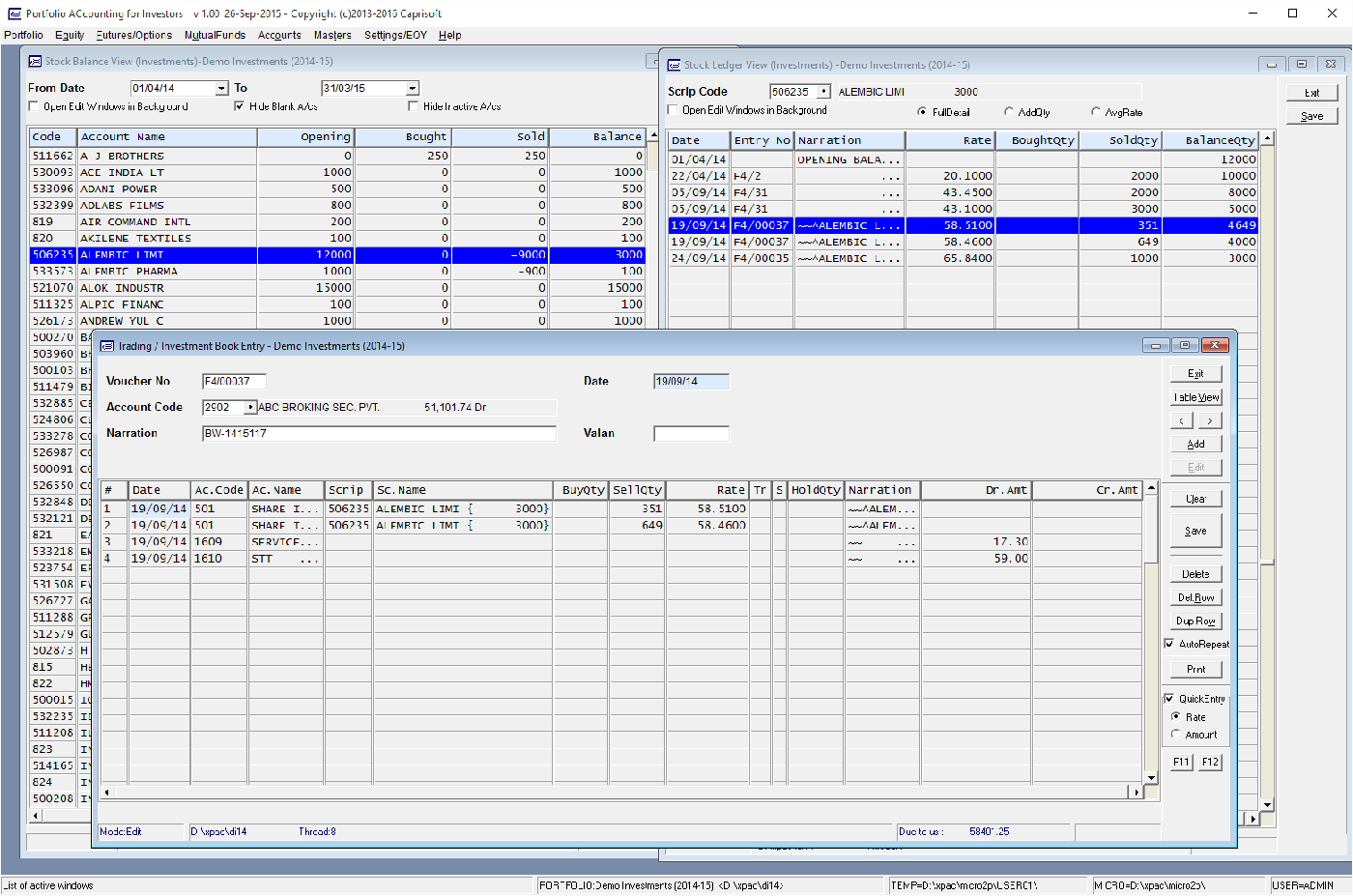Viewport: 1353px width, 896px height.
Task: Toggle the QuickEntry checkbox
Action: click(1169, 699)
